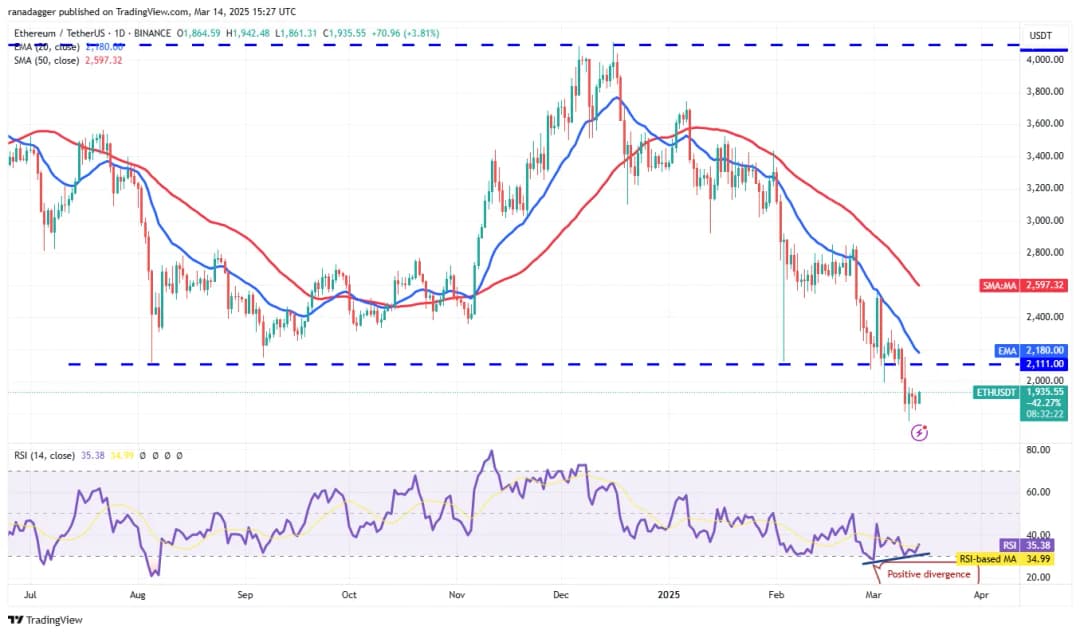Screen dimensions: 1080x634
Task: Click the Positive divergence annotation text
Action: [929, 574]
